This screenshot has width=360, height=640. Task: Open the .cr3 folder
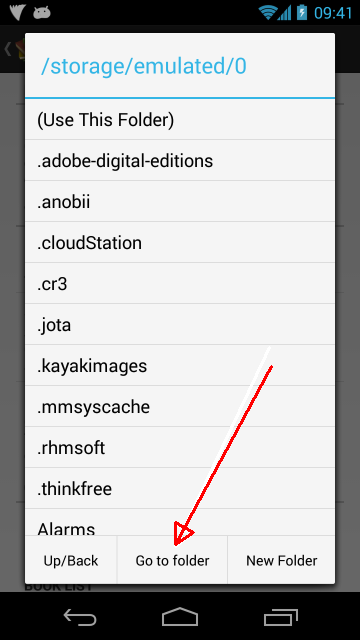pos(180,284)
